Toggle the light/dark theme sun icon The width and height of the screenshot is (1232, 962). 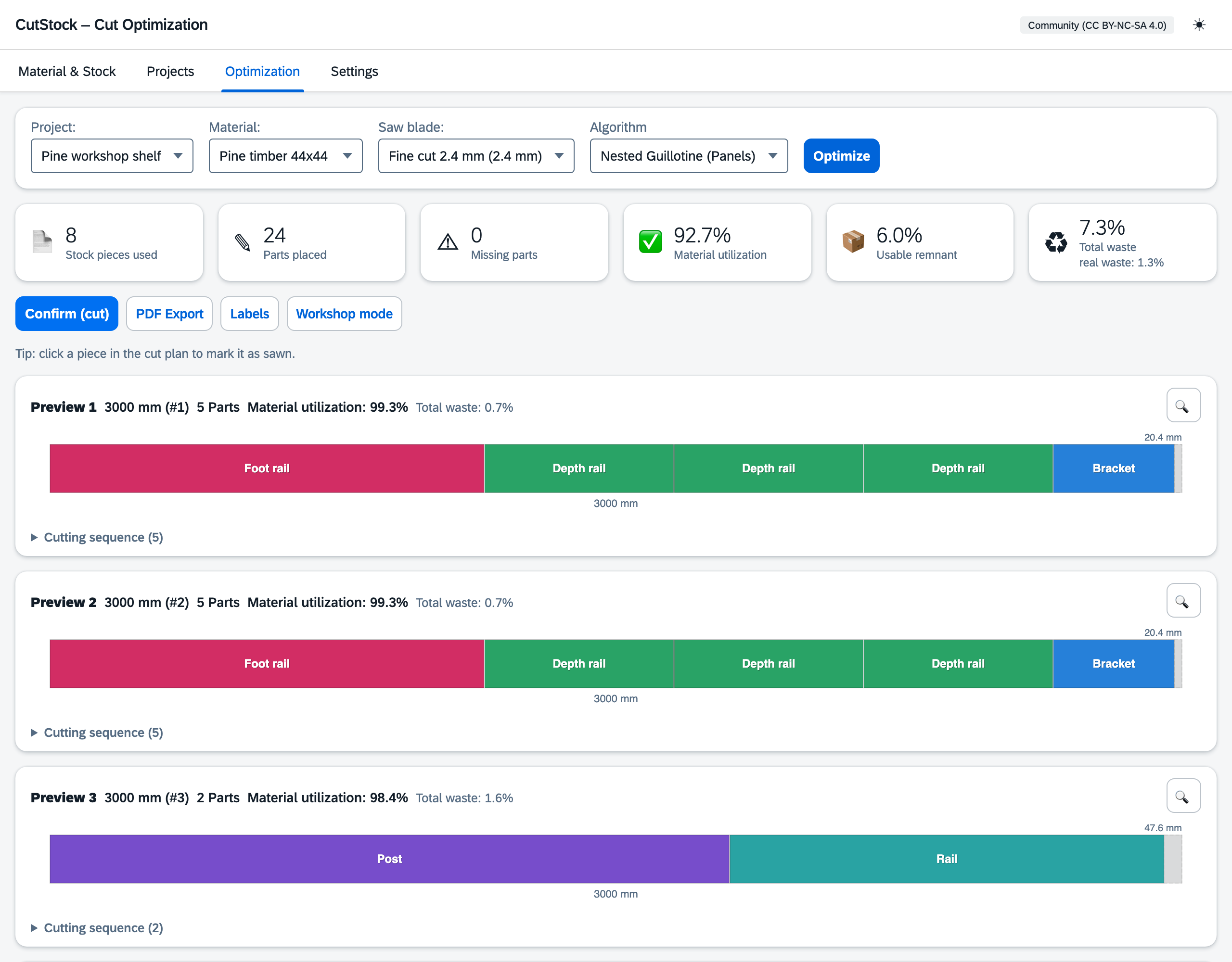coord(1199,25)
